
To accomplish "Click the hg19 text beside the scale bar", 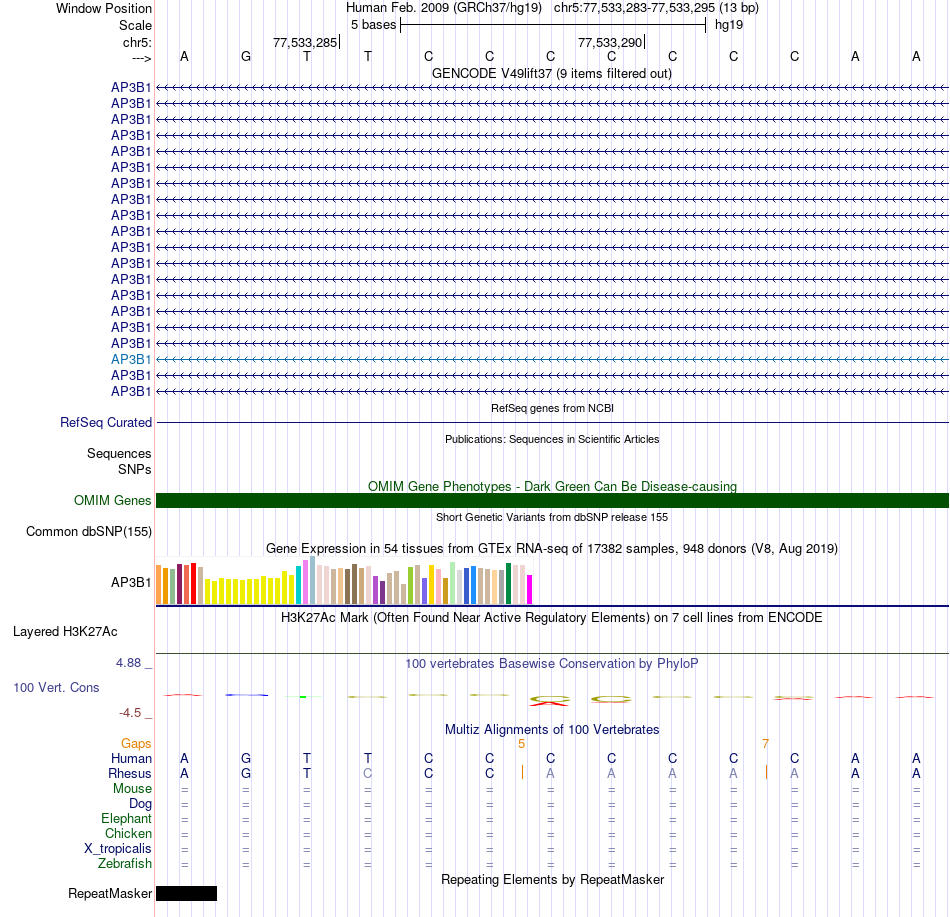I will 729,25.
